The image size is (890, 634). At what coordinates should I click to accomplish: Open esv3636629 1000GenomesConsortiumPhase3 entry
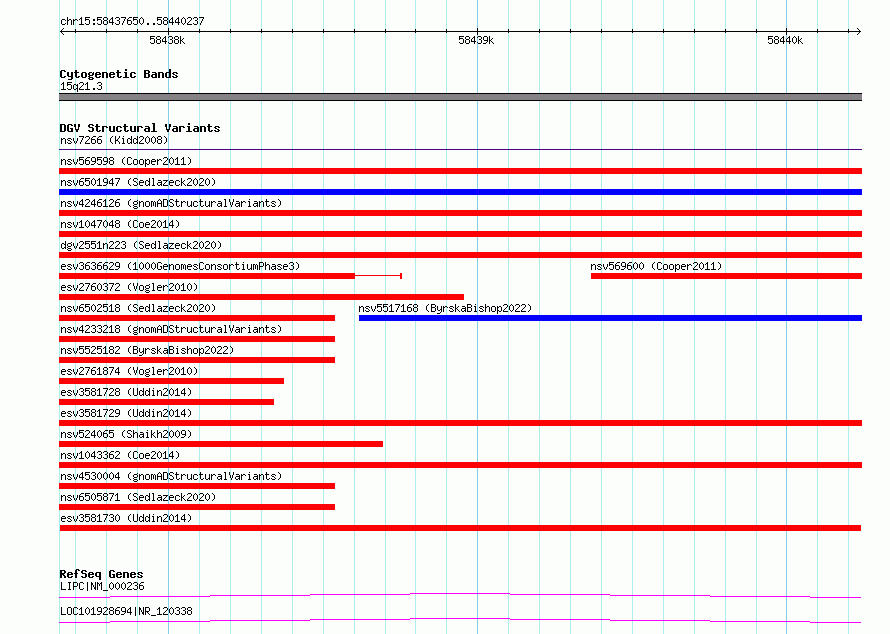click(x=180, y=266)
